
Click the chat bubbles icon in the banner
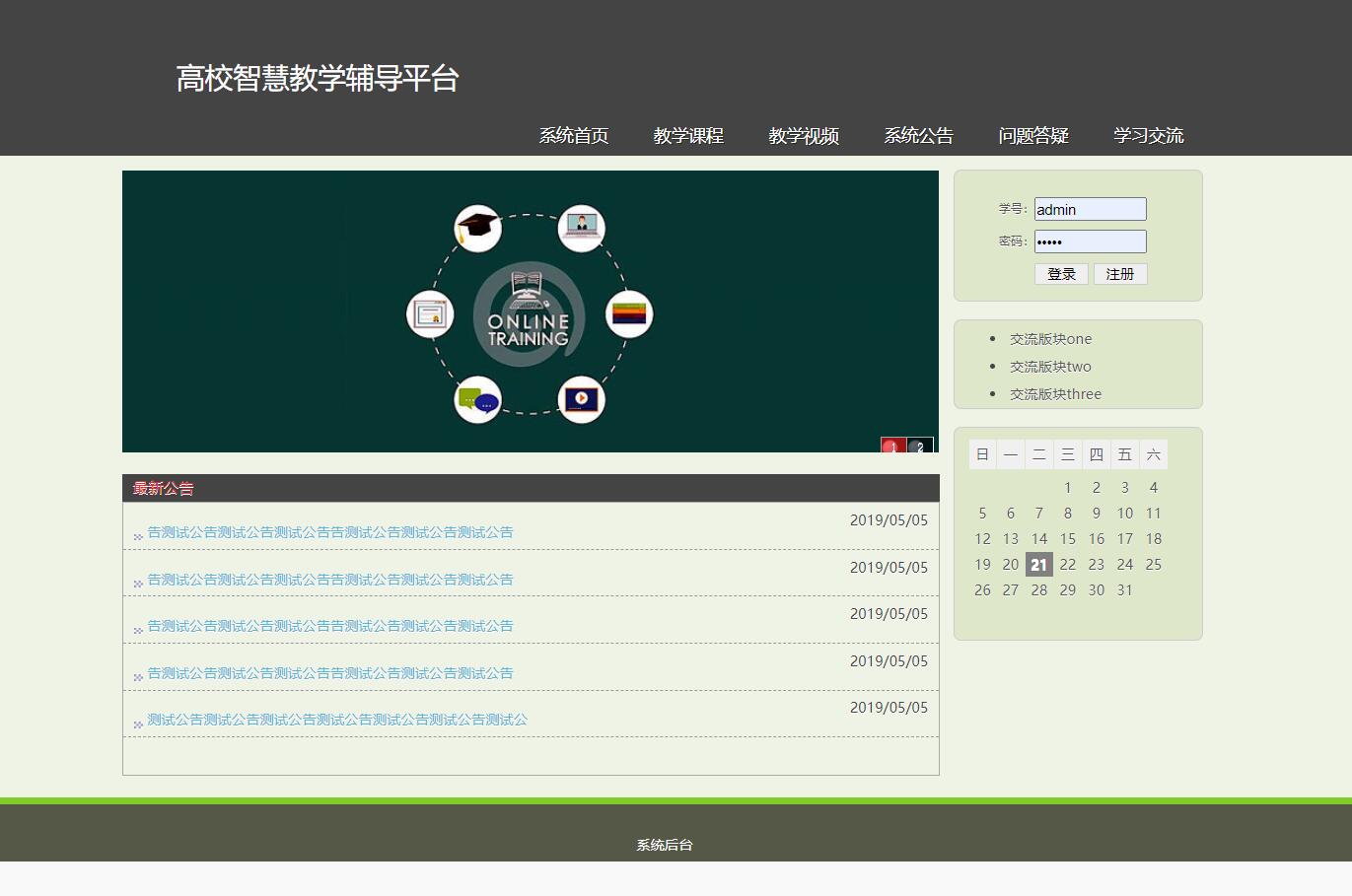(x=477, y=399)
